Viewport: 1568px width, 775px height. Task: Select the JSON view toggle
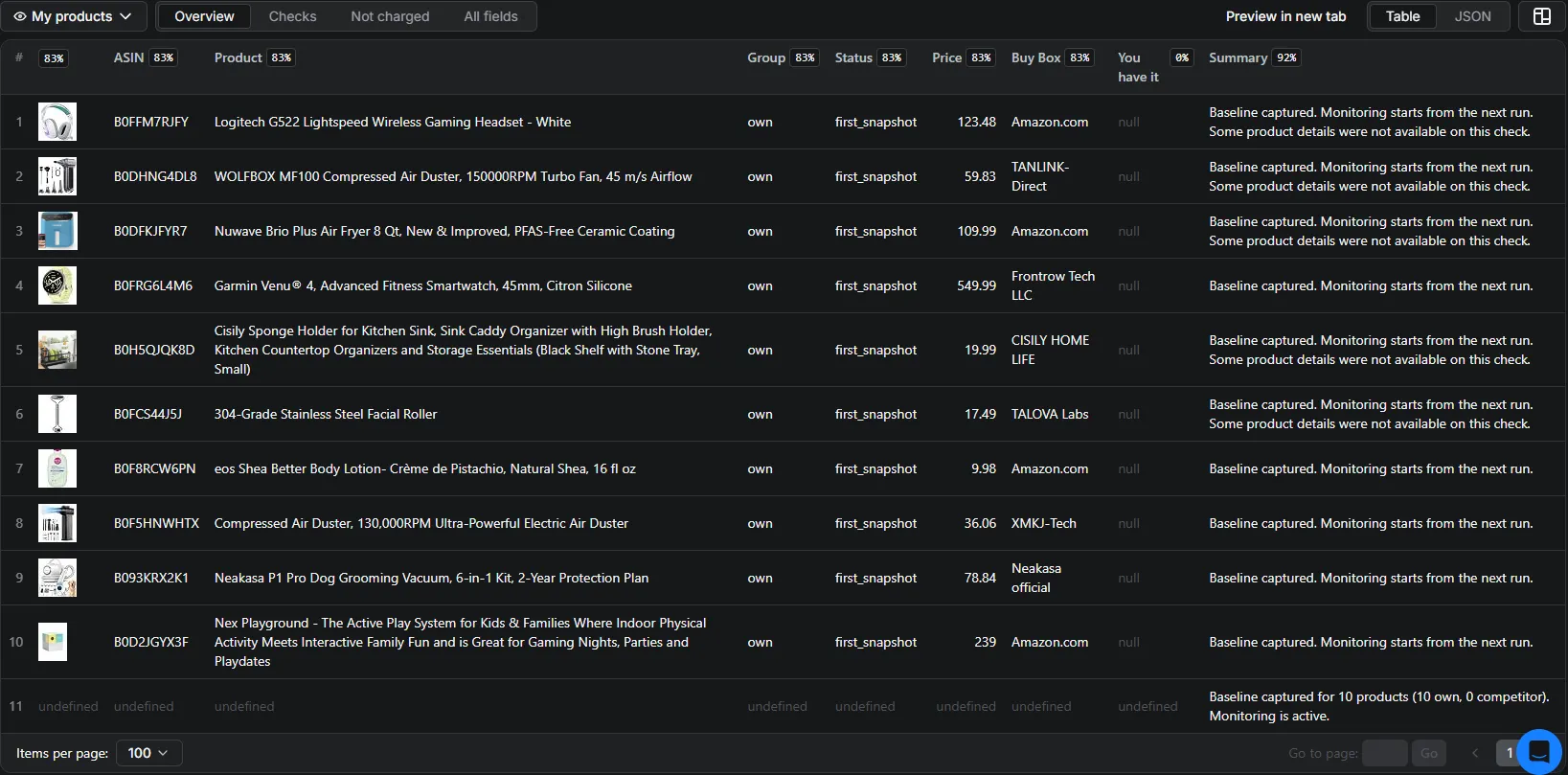click(1472, 16)
